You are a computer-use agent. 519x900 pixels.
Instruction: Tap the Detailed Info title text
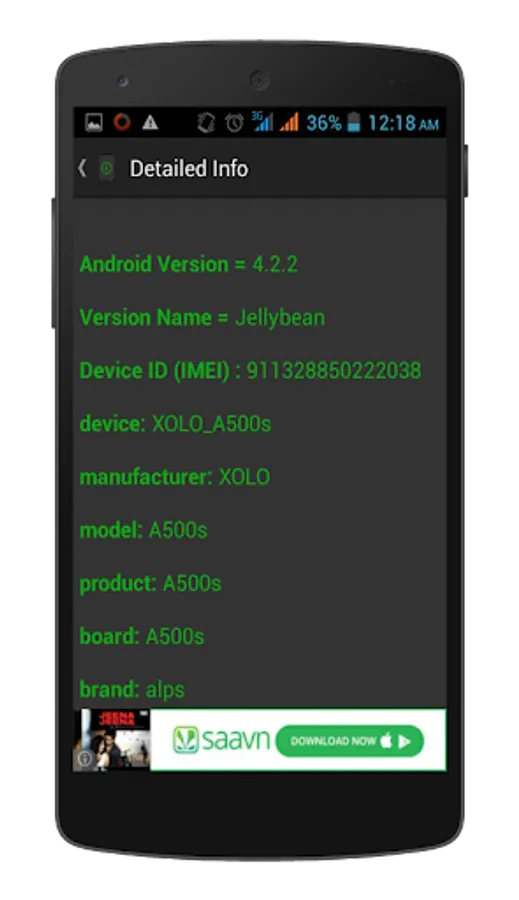189,169
